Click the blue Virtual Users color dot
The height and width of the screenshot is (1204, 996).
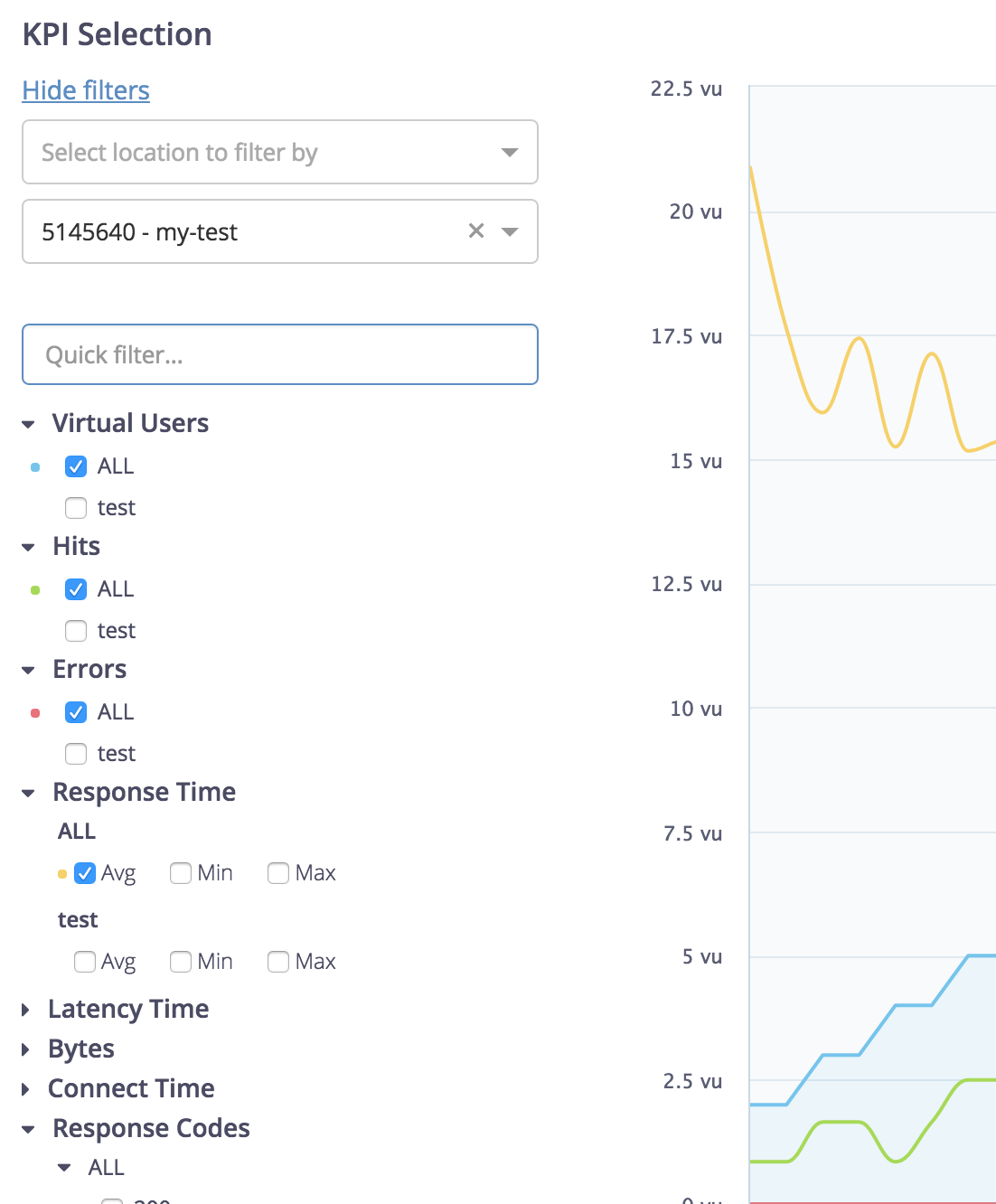tap(35, 467)
